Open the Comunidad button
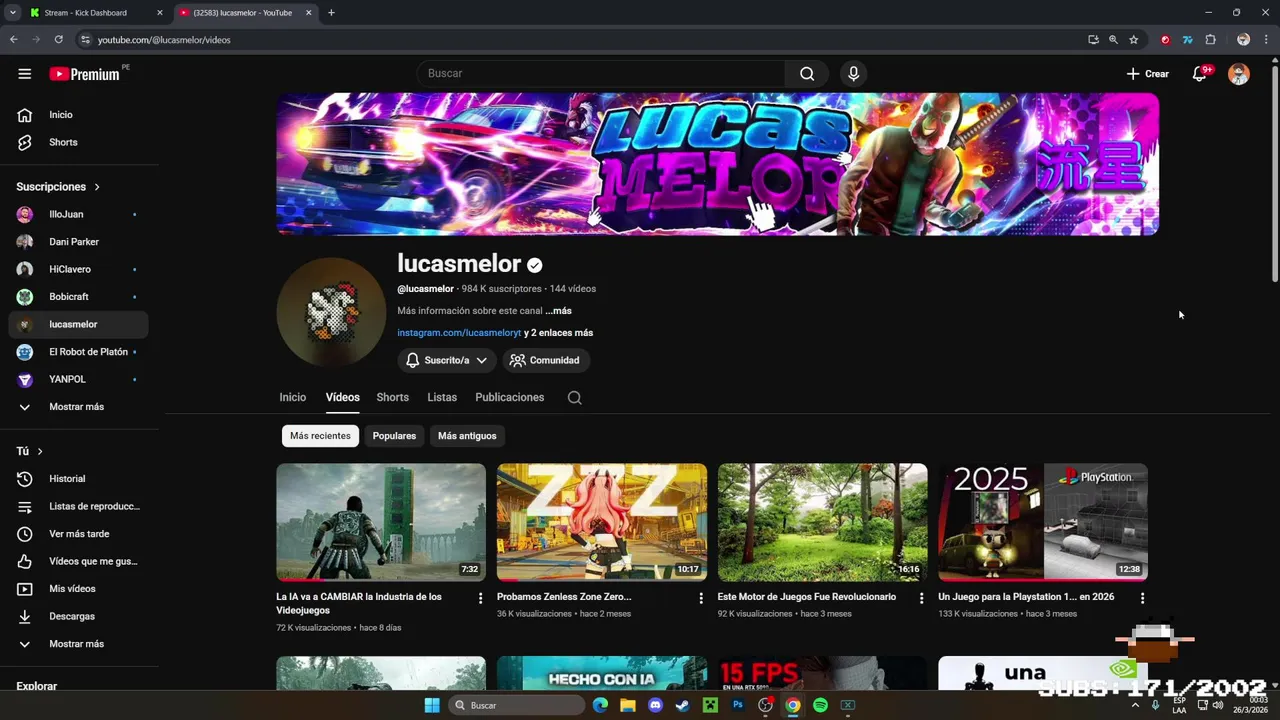 click(x=546, y=360)
